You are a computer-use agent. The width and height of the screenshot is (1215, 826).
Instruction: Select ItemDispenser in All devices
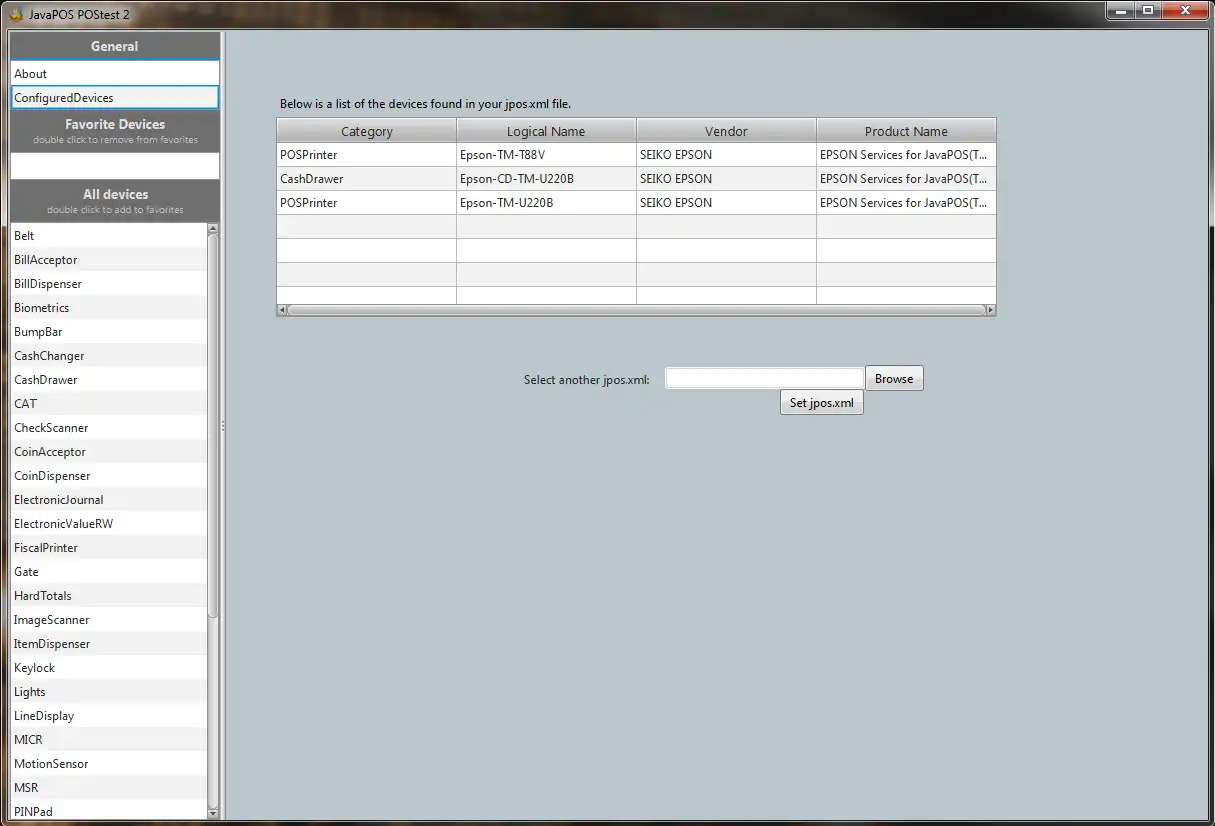click(x=108, y=644)
